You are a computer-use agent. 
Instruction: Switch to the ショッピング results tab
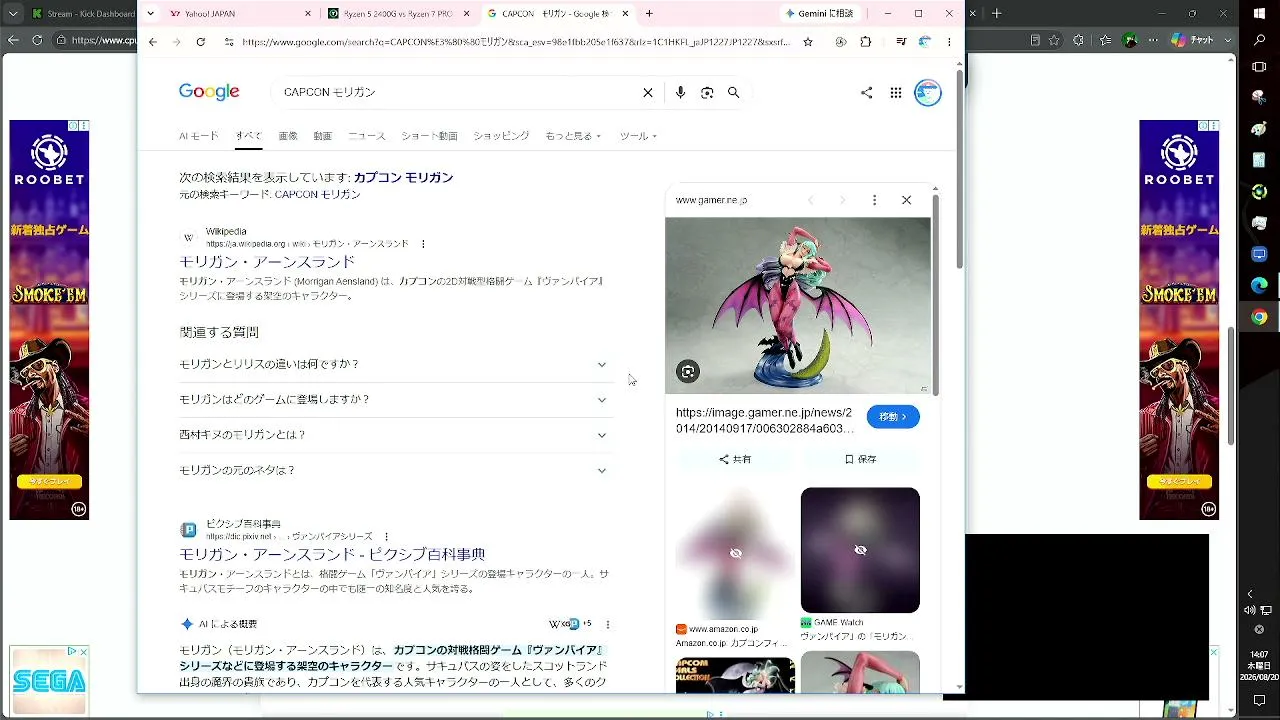coord(501,136)
